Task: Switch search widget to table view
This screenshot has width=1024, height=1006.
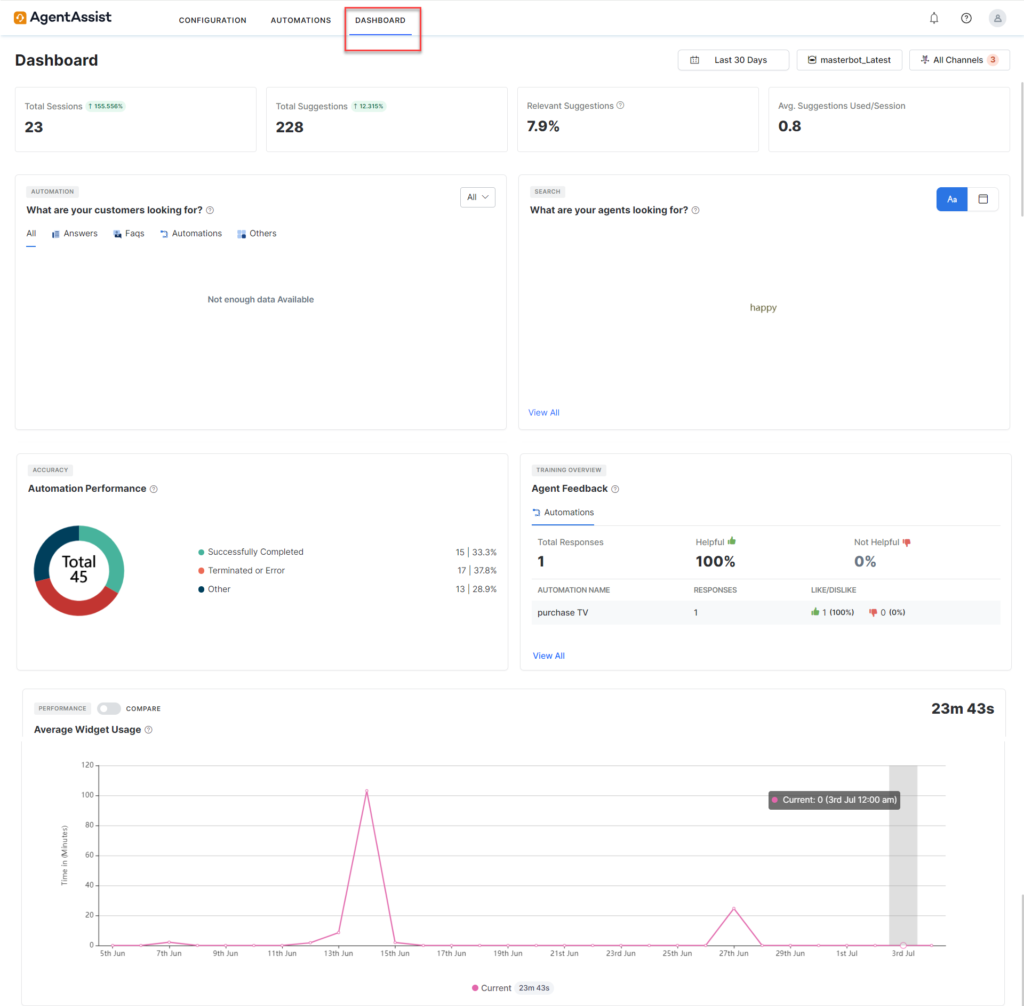Action: 984,199
